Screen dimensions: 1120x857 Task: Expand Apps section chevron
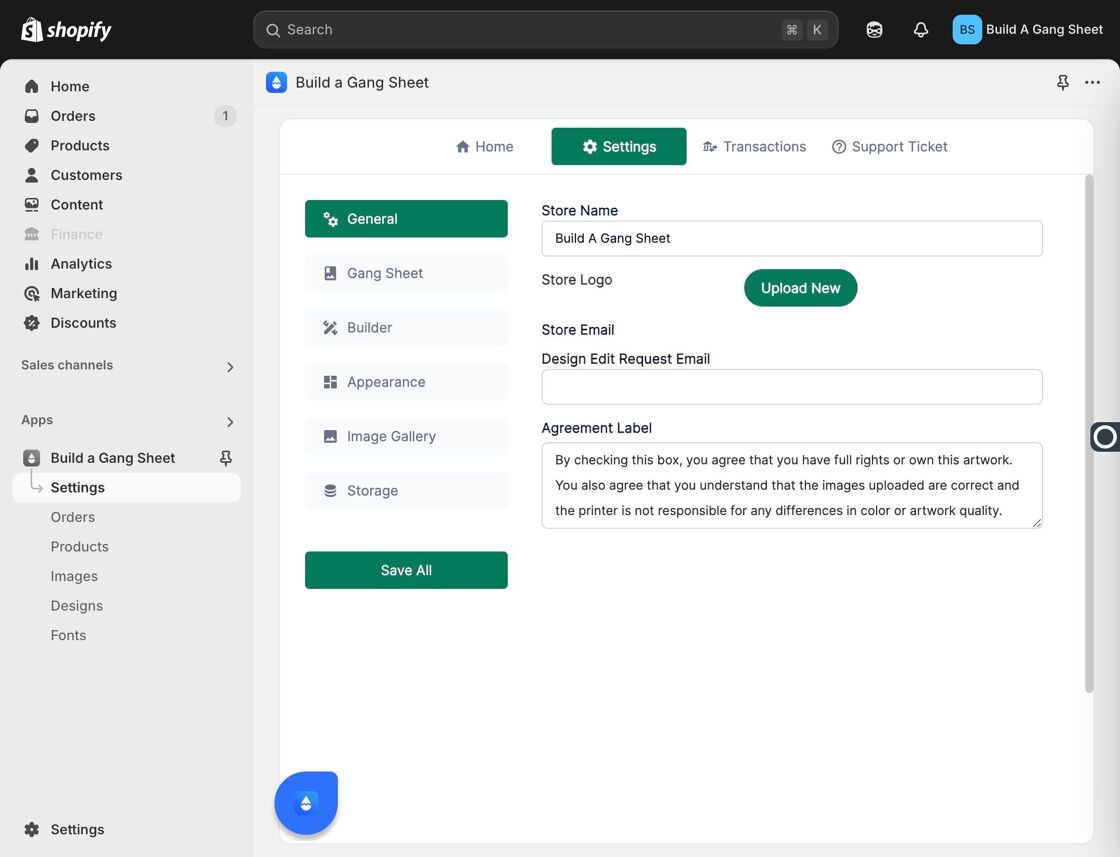click(x=230, y=422)
